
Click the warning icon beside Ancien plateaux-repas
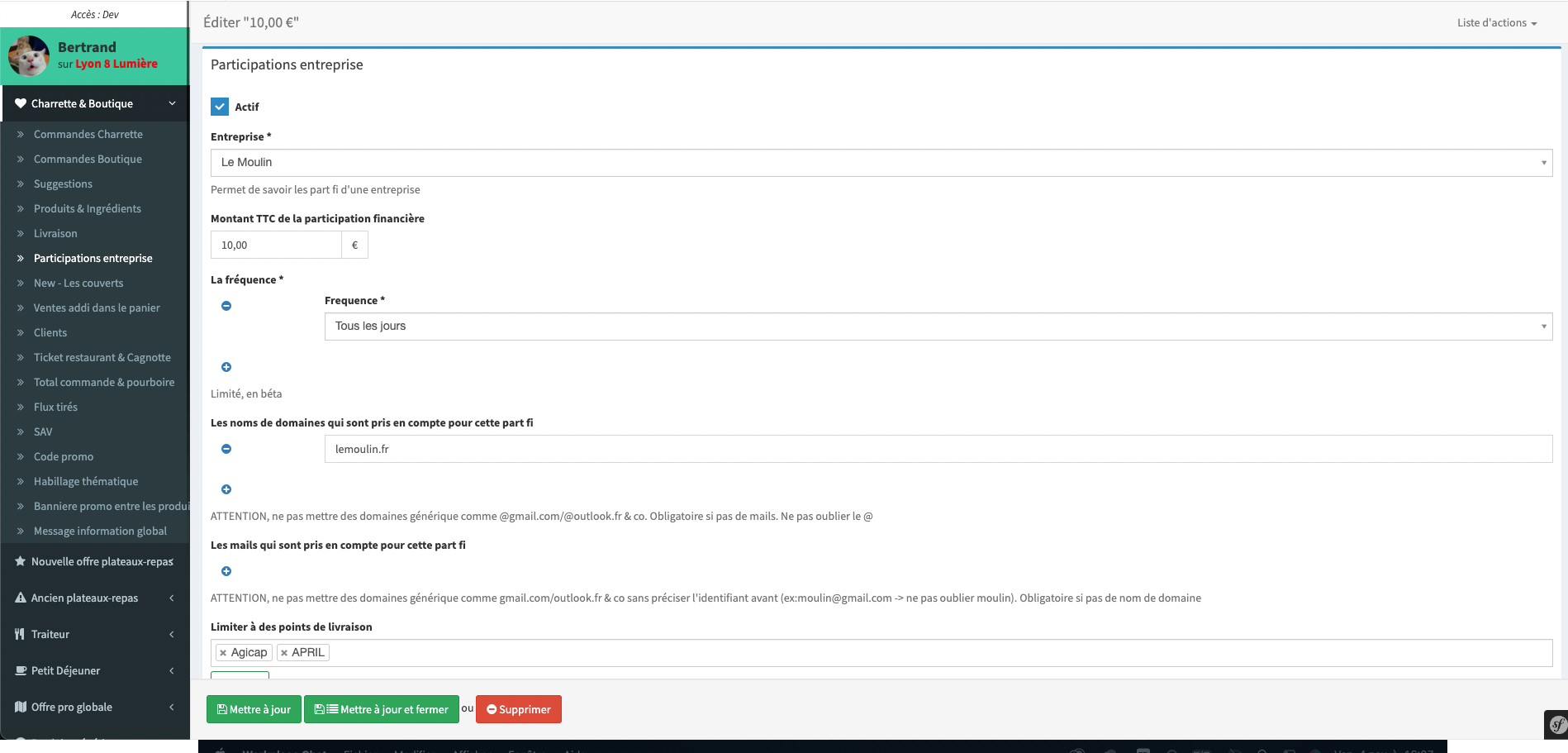21,598
